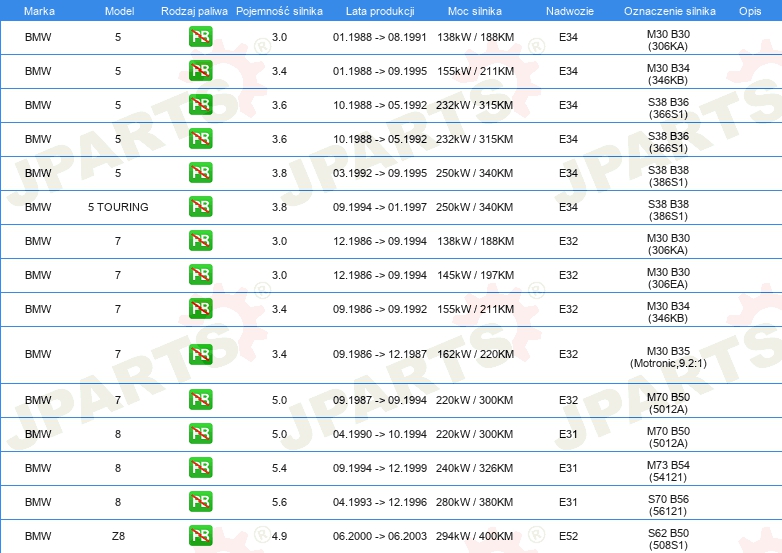Click the Opis column header
Screen dimensions: 782x553
[750, 11]
